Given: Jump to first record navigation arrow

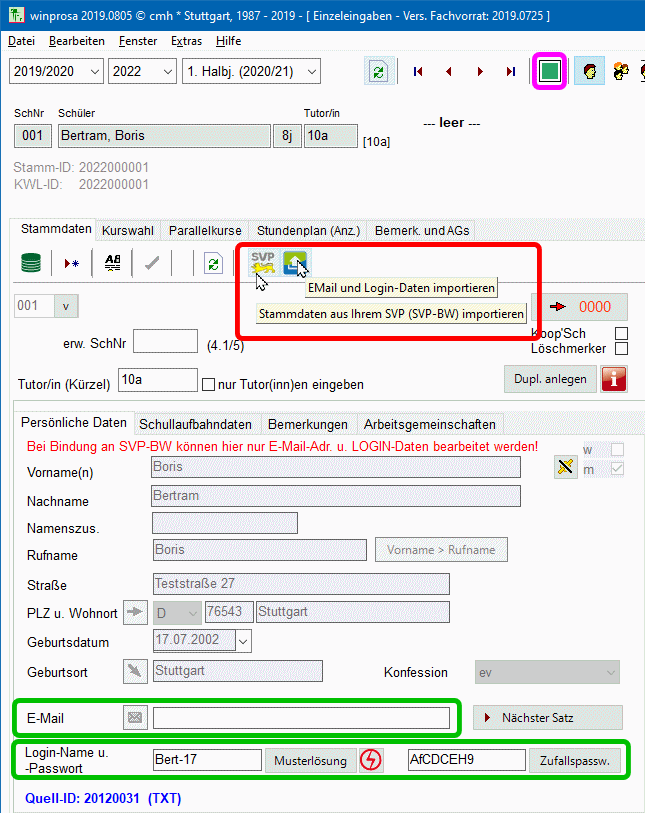Looking at the screenshot, I should pyautogui.click(x=418, y=71).
